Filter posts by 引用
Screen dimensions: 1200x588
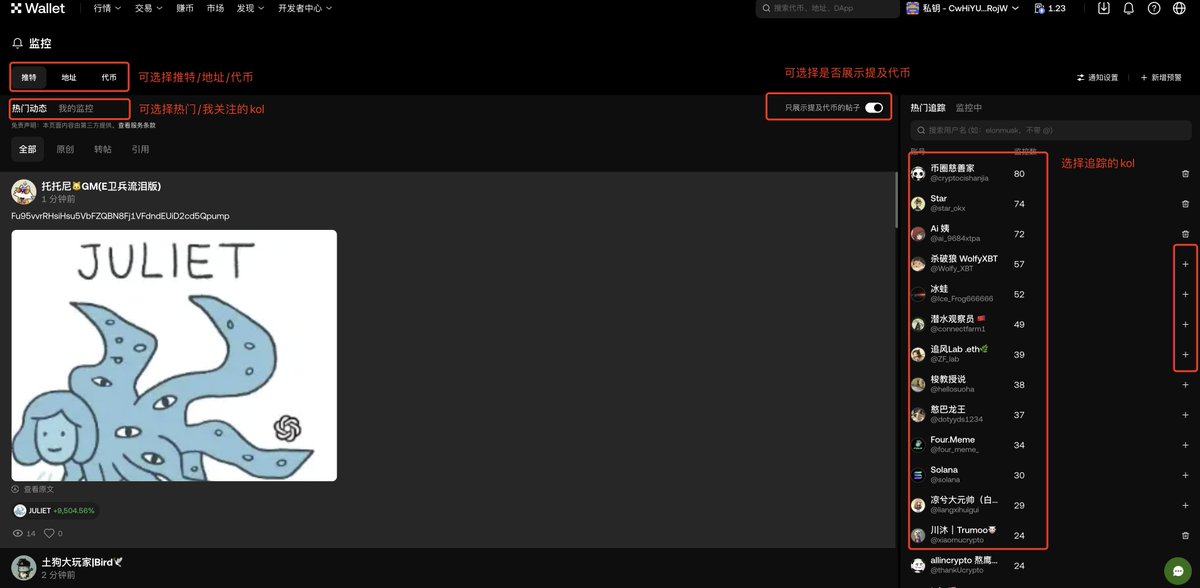click(x=140, y=149)
